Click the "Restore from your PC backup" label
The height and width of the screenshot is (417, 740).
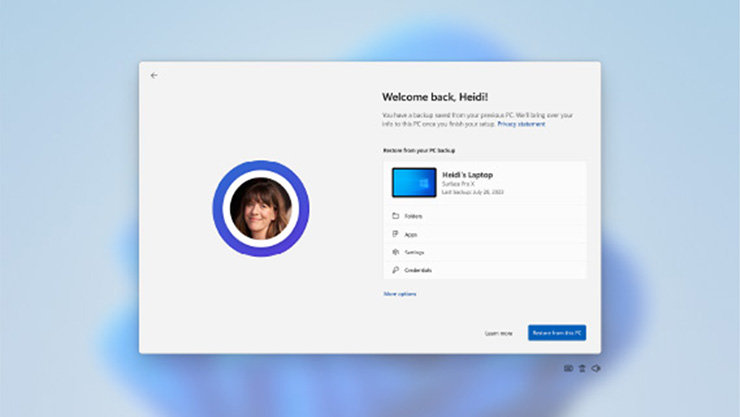[419, 150]
